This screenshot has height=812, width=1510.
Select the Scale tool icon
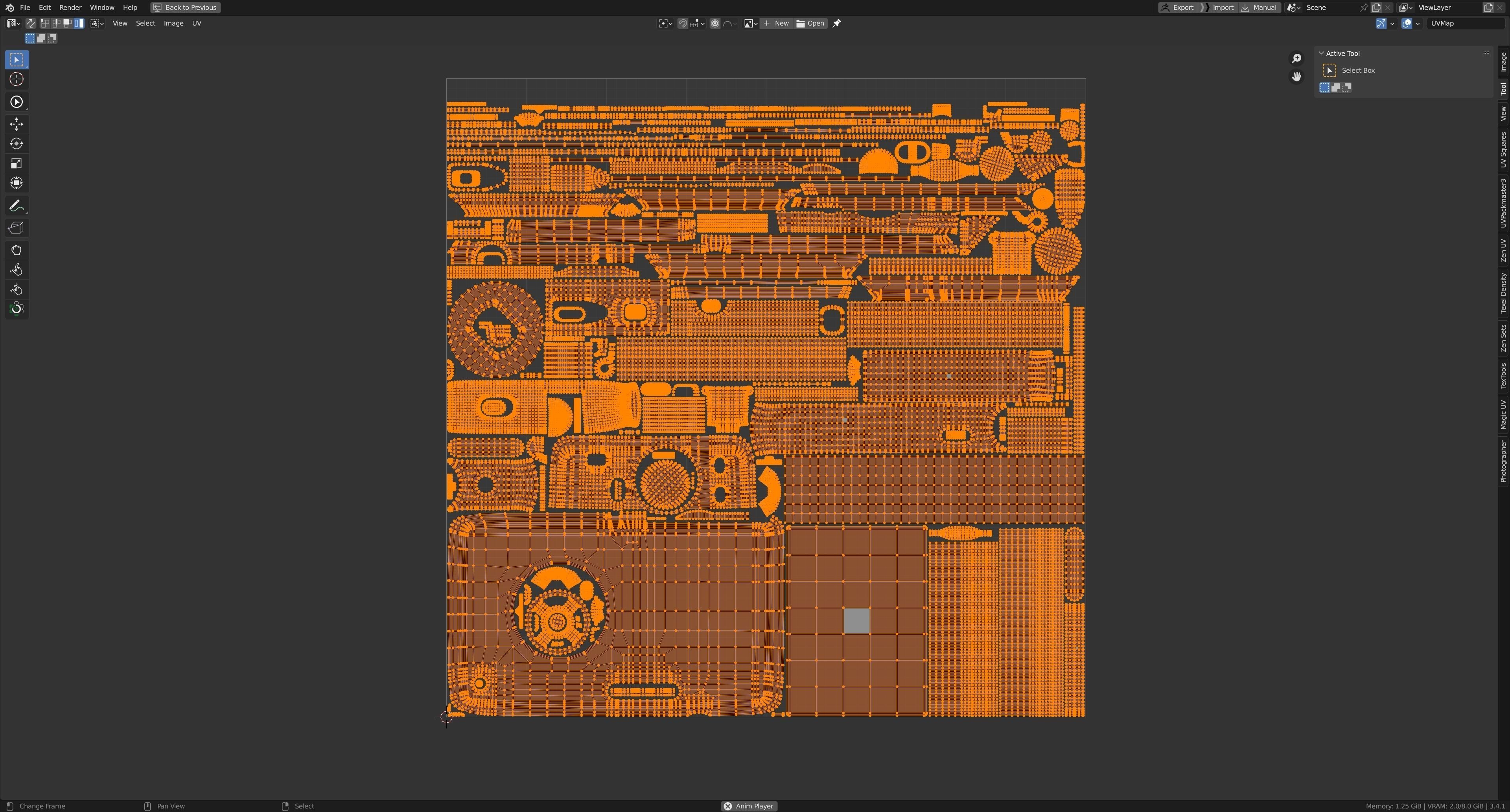point(17,164)
